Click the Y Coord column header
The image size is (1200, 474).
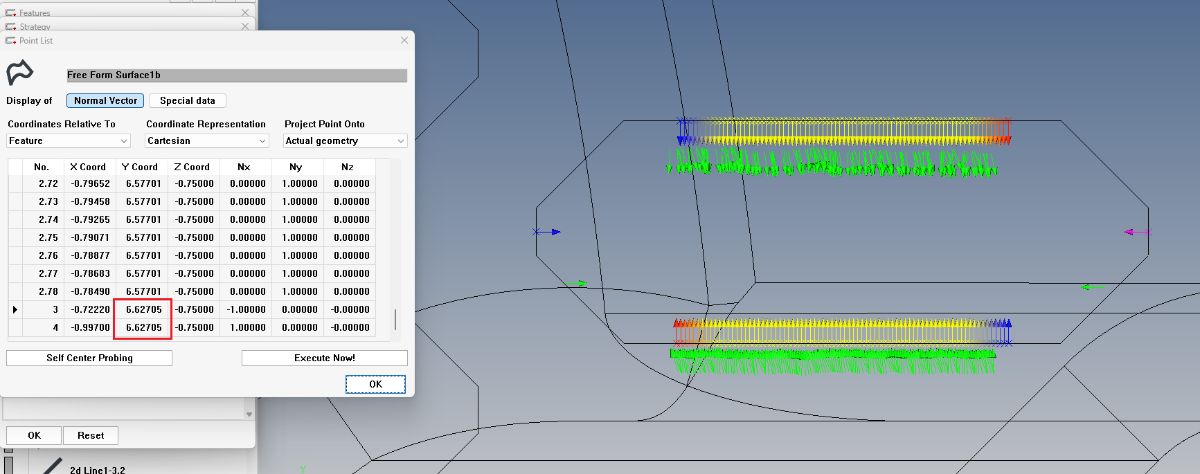141,167
